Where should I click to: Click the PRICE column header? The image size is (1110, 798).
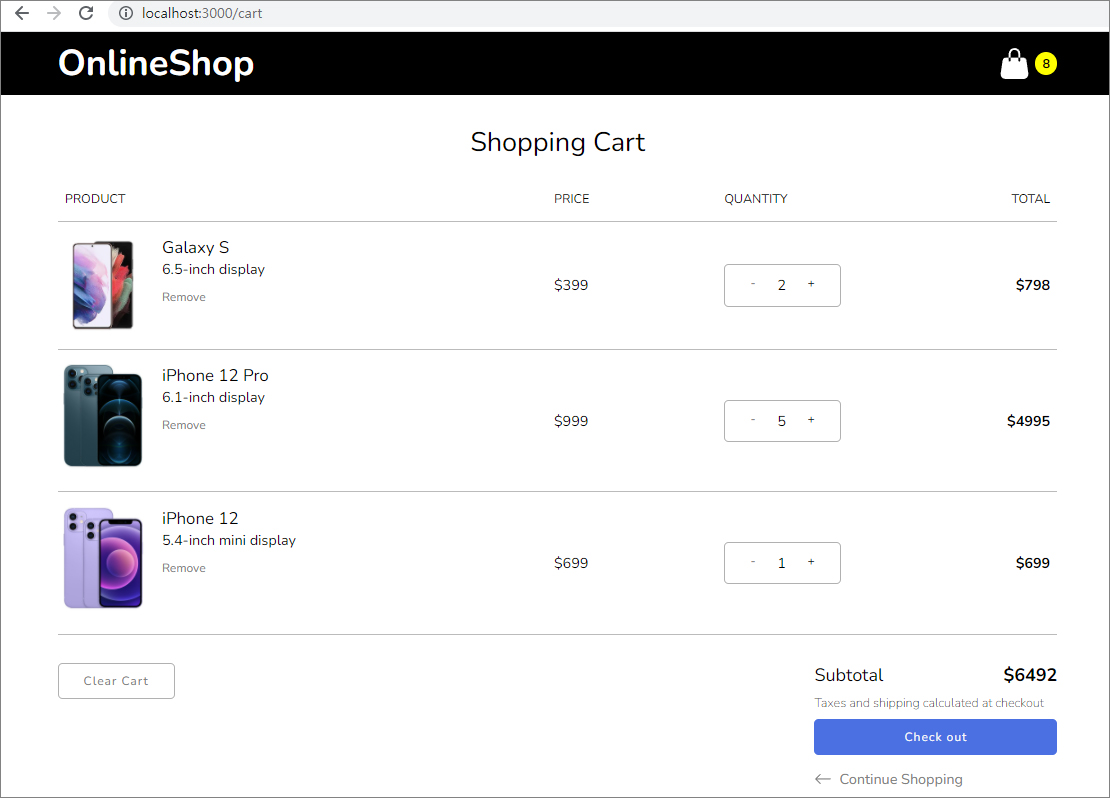point(571,198)
